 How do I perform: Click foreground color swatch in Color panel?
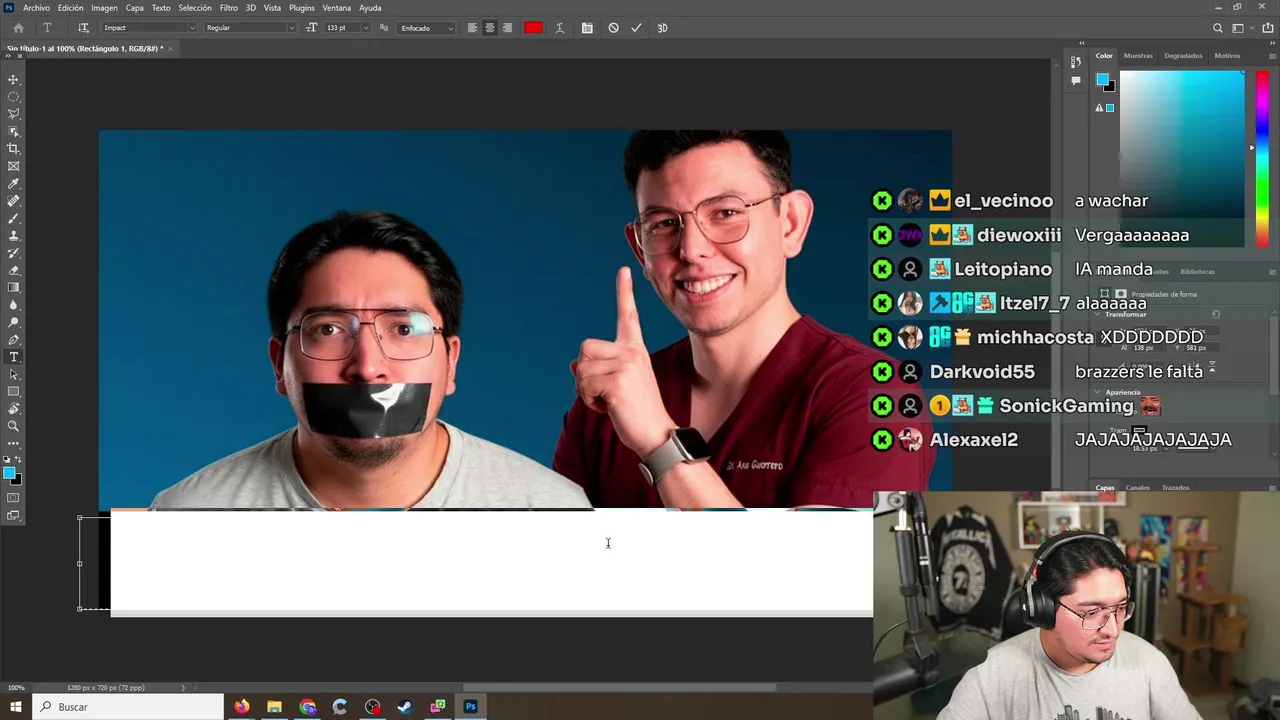(x=1102, y=80)
